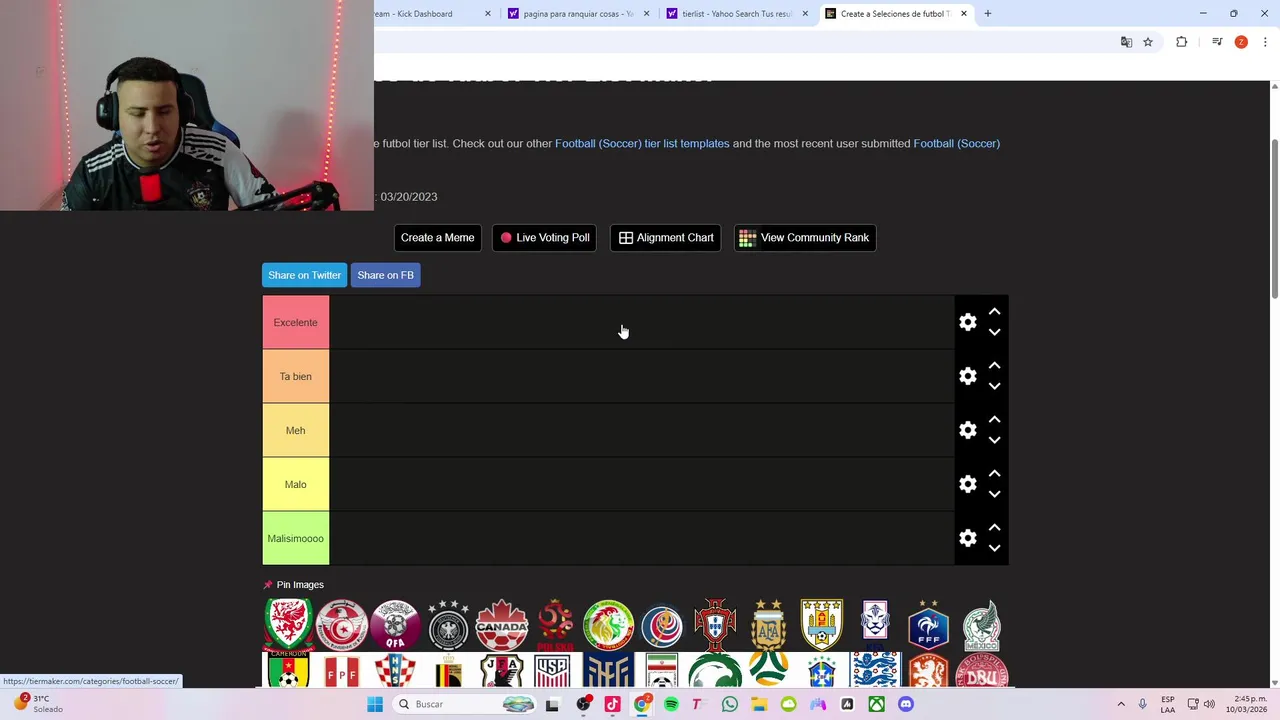Select the Germany eagle crest
This screenshot has height=720, width=1280.
[x=448, y=625]
